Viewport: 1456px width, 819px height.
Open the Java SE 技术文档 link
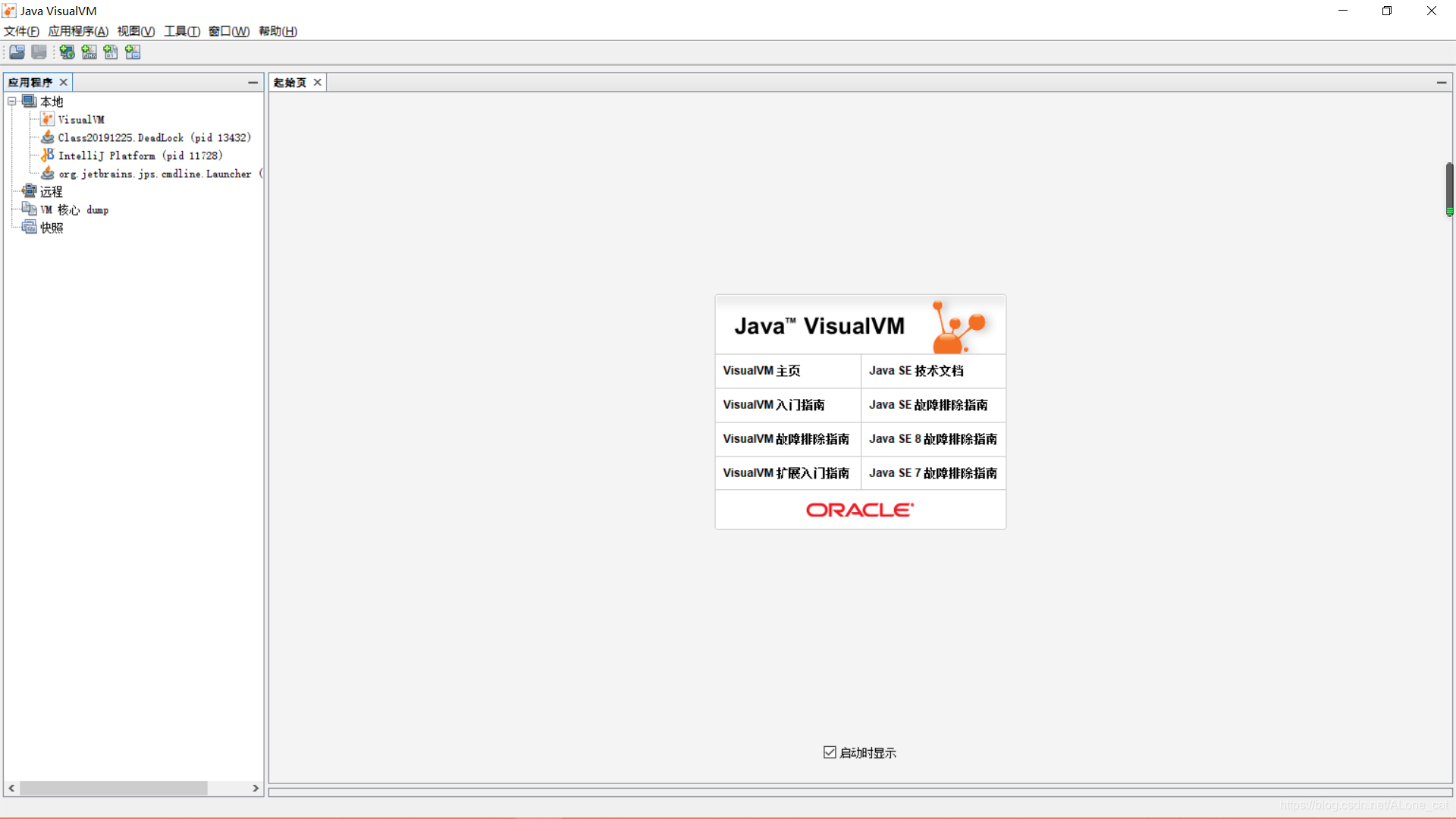click(916, 371)
